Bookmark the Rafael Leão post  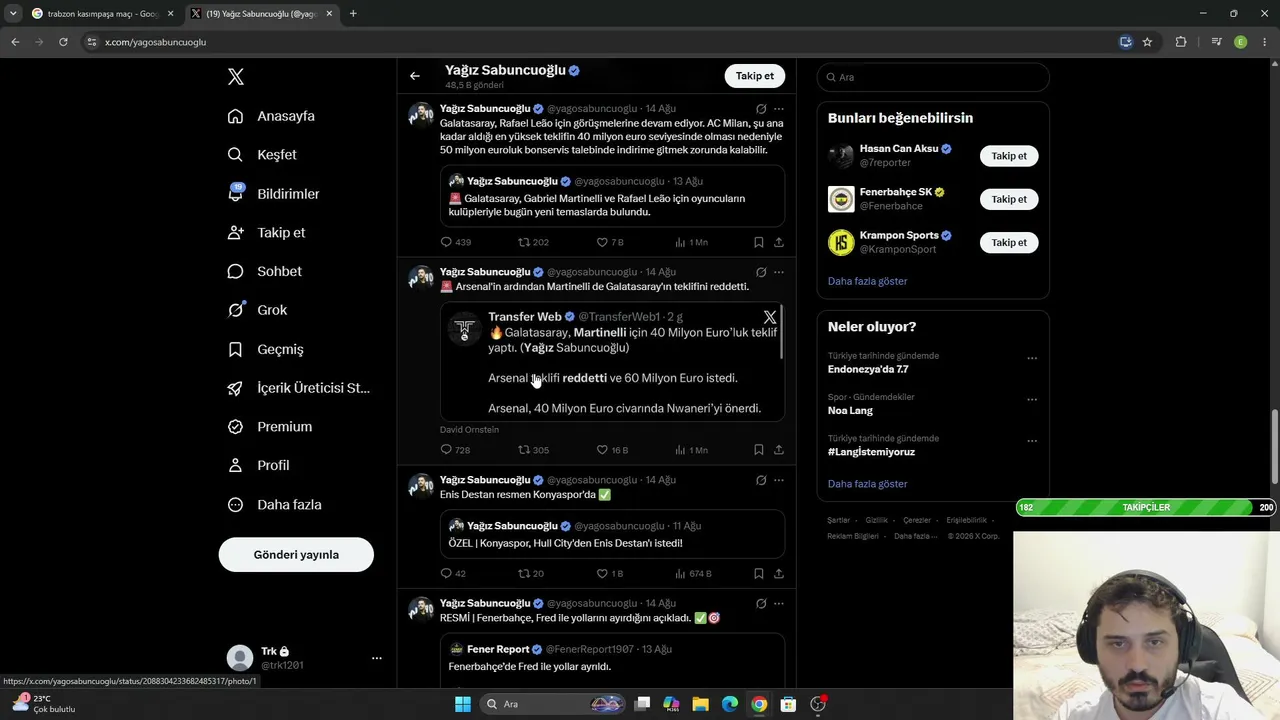point(759,242)
